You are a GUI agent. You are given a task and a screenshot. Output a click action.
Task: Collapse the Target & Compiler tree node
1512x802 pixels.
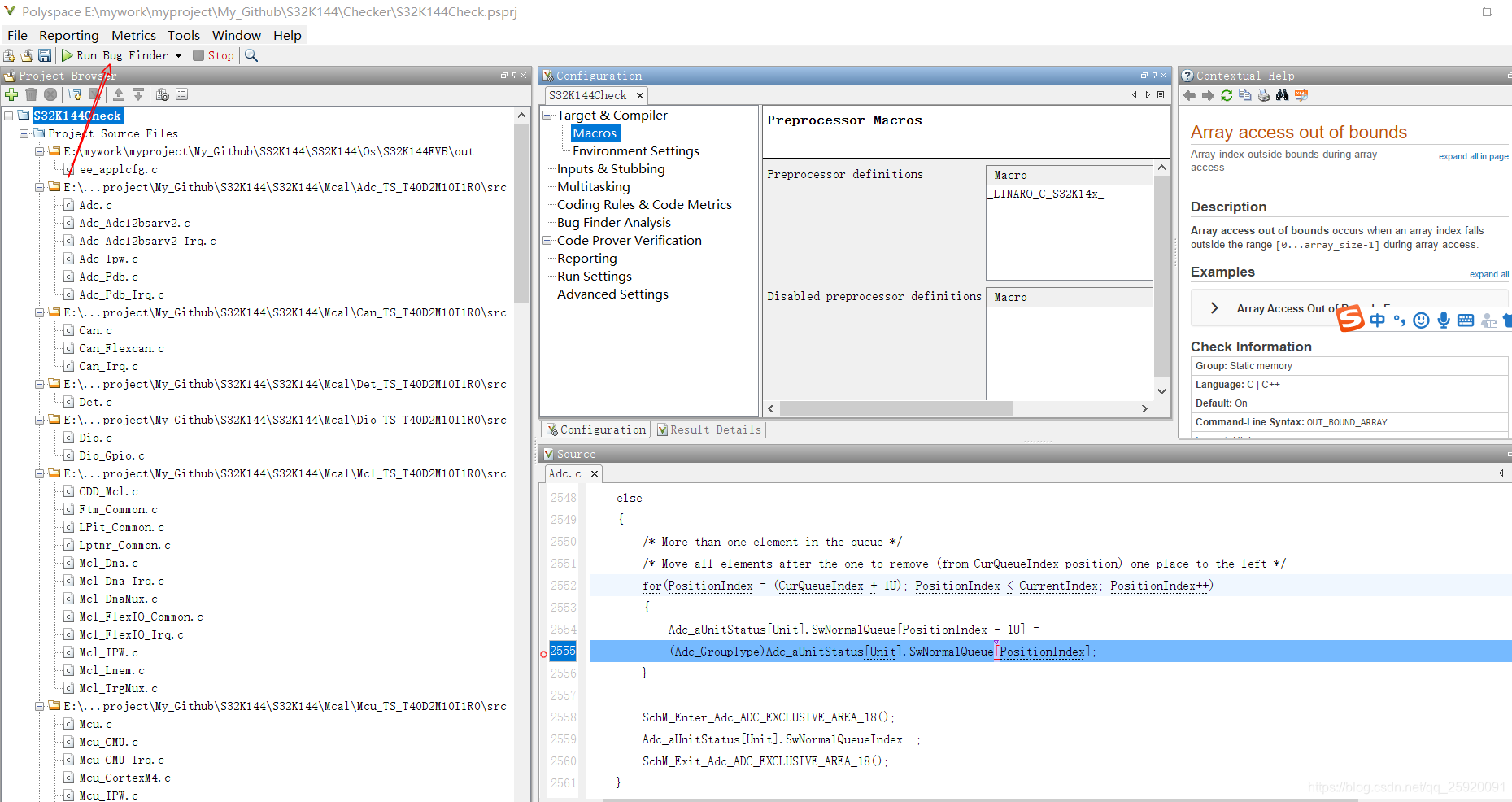coord(547,116)
